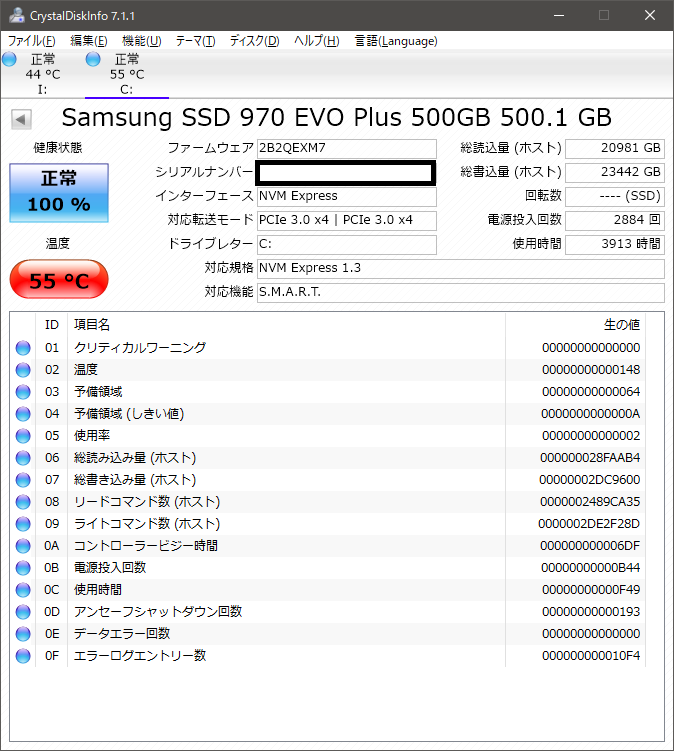The image size is (674, 751).
Task: Click power on hours value 3913 時間
Action: click(x=615, y=244)
